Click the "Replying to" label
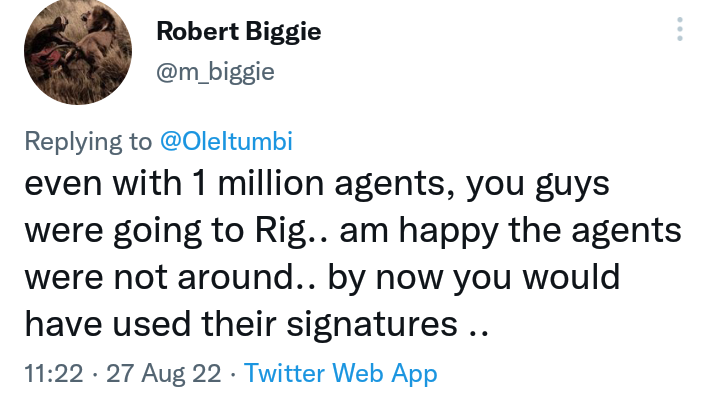This screenshot has height=413, width=720. tap(86, 142)
